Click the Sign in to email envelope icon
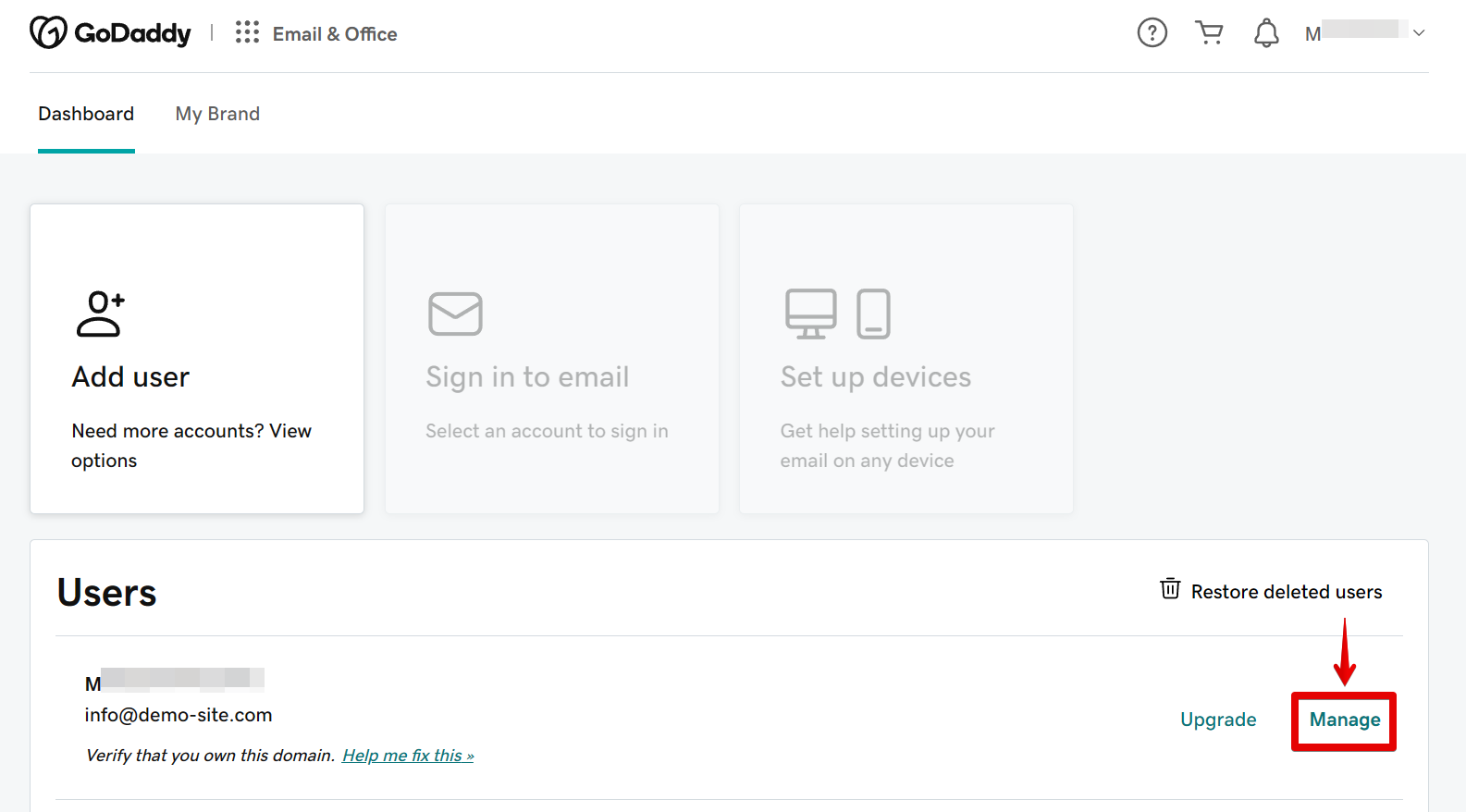The height and width of the screenshot is (812, 1466). point(455,314)
